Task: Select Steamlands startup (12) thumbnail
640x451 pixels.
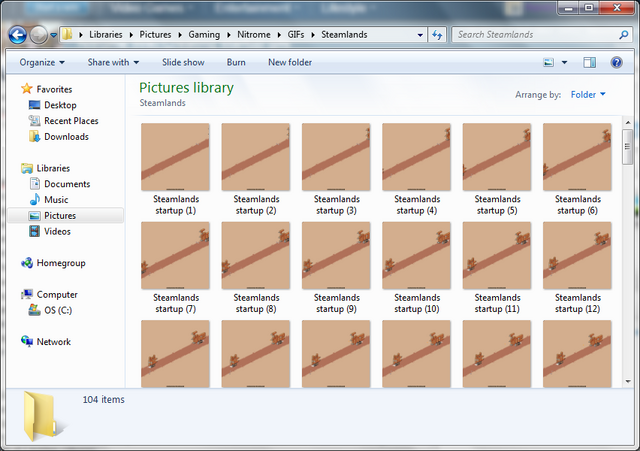Action: (x=578, y=255)
